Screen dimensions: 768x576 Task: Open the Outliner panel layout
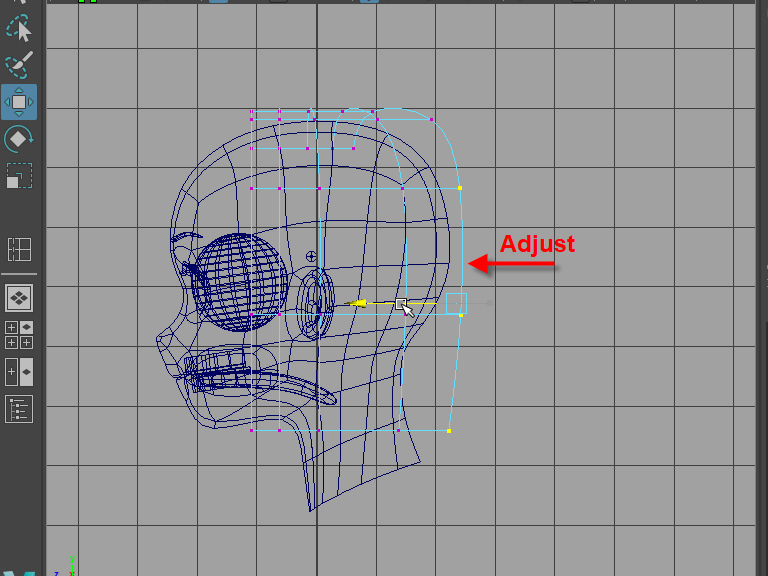[x=19, y=408]
